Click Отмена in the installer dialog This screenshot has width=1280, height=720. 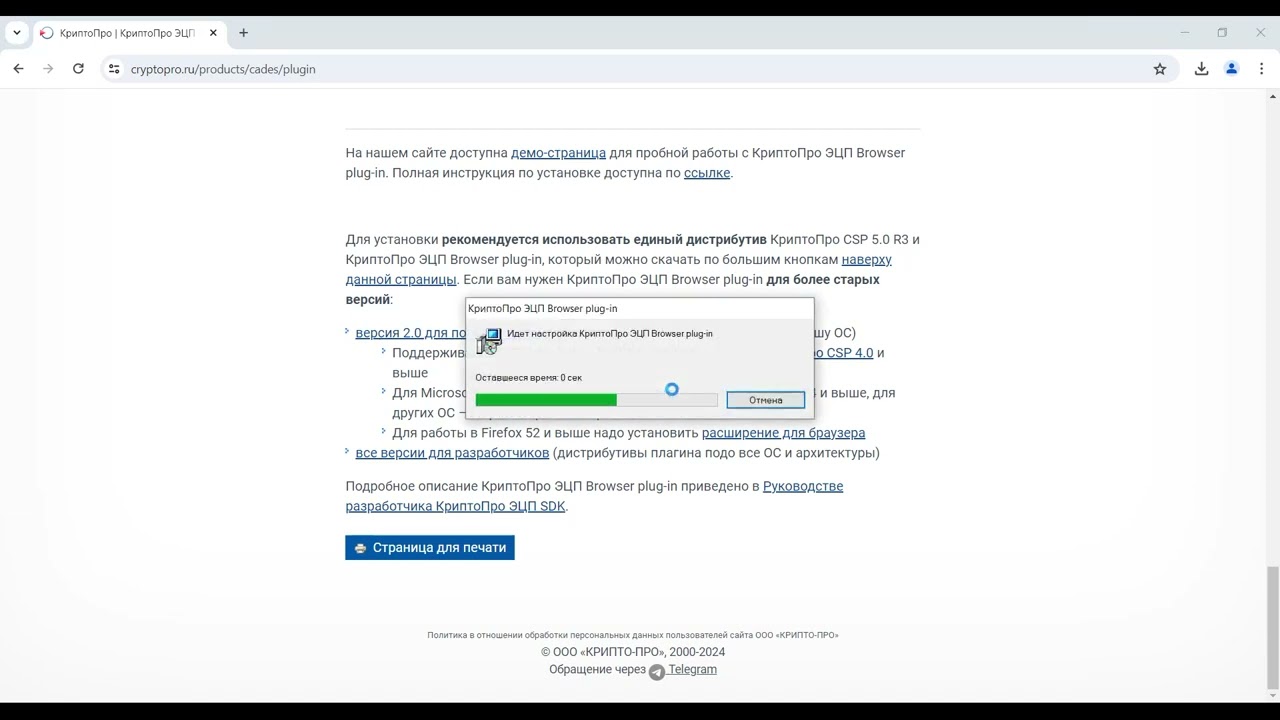coord(766,400)
